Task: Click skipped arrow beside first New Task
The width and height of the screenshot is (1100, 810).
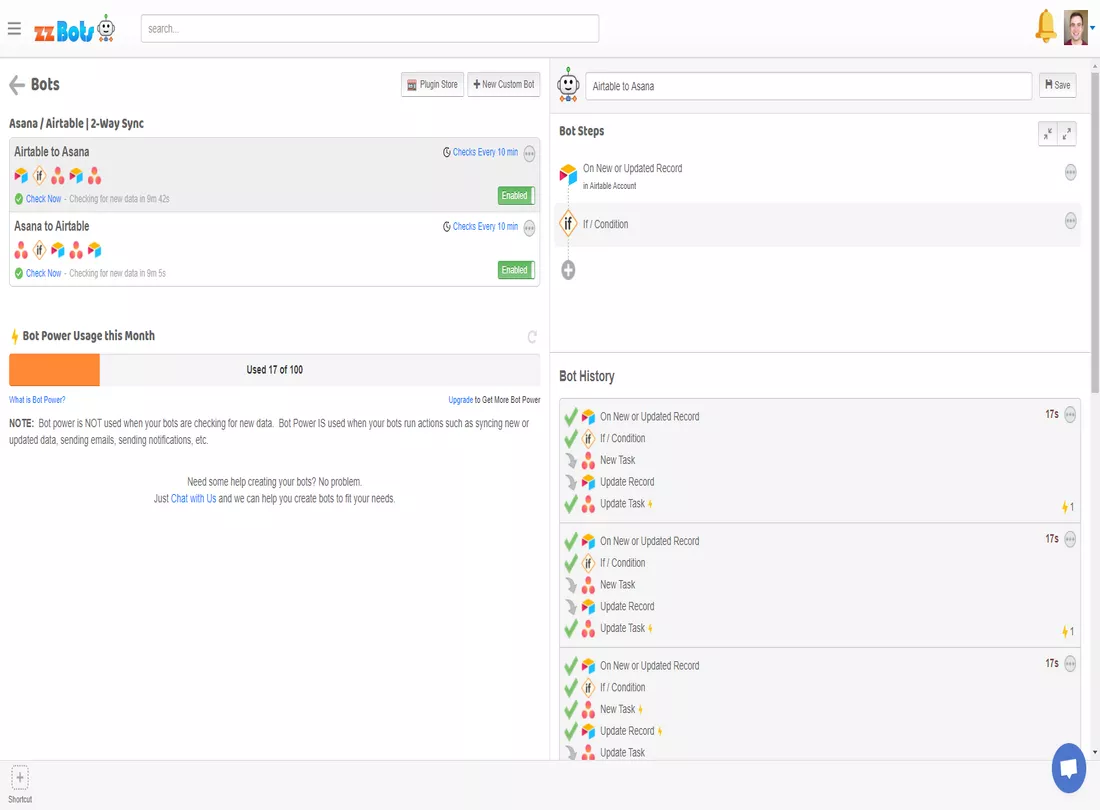Action: (x=571, y=461)
